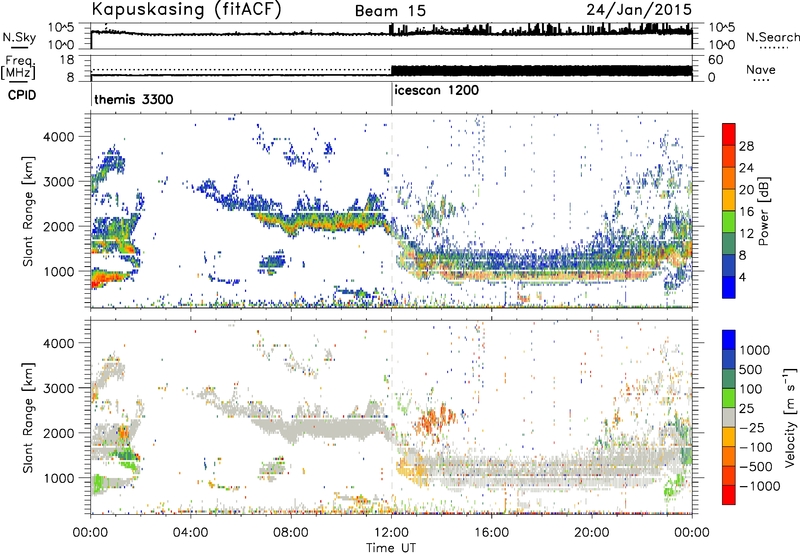Click the "12:00" time axis label
Screen dimensions: 800x554
[391, 533]
